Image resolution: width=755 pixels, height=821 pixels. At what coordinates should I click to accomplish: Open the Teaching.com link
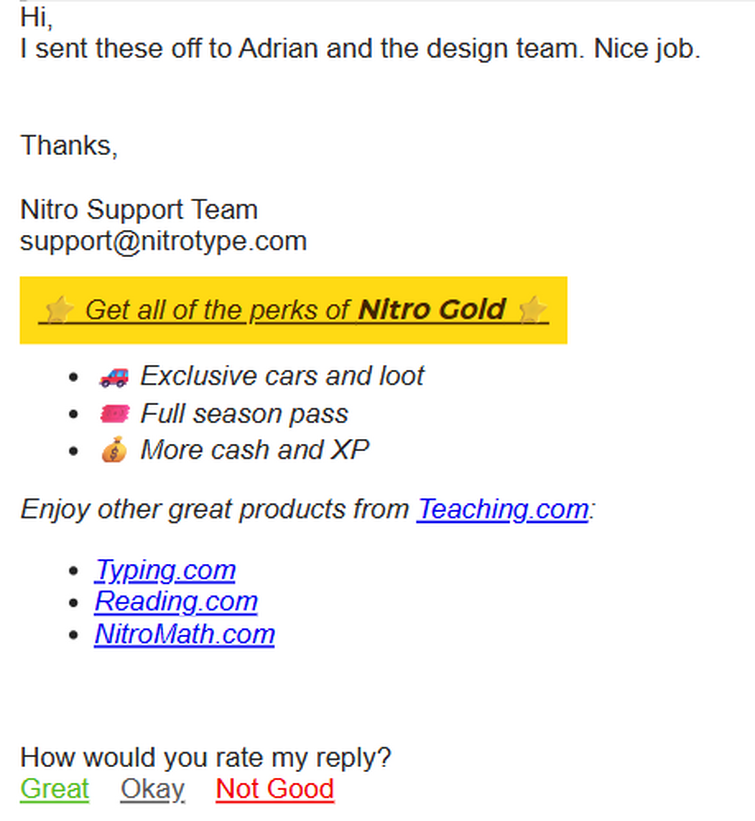pyautogui.click(x=503, y=509)
